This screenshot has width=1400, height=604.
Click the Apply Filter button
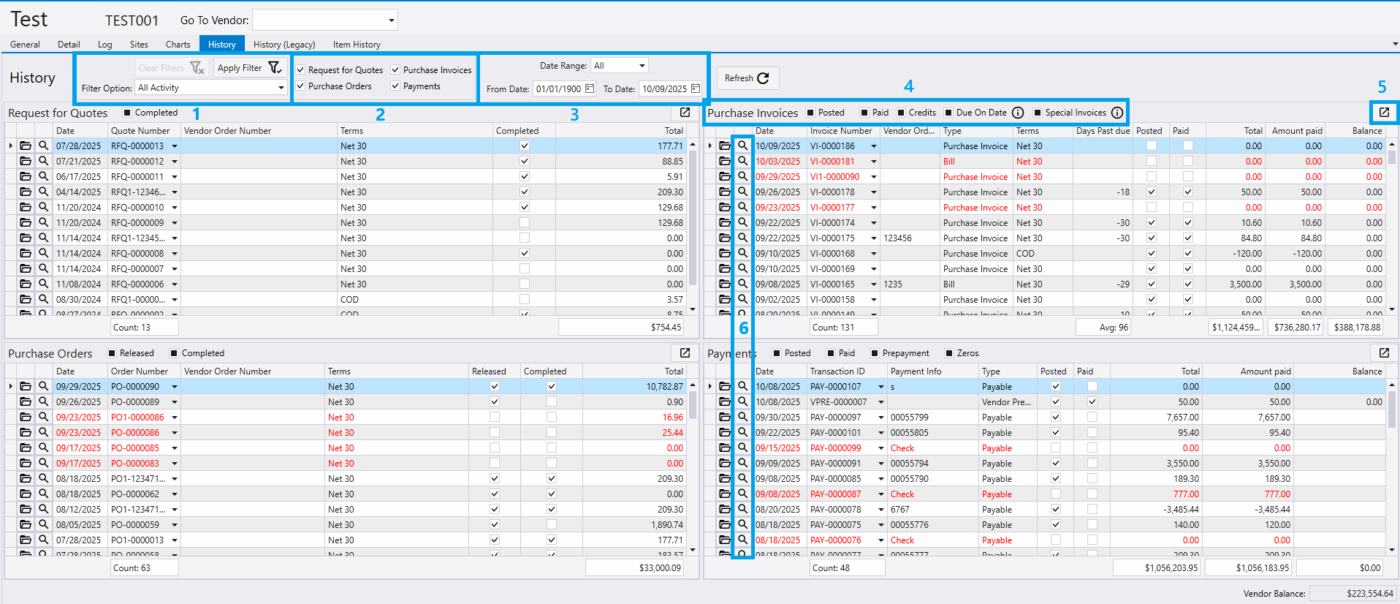point(248,68)
